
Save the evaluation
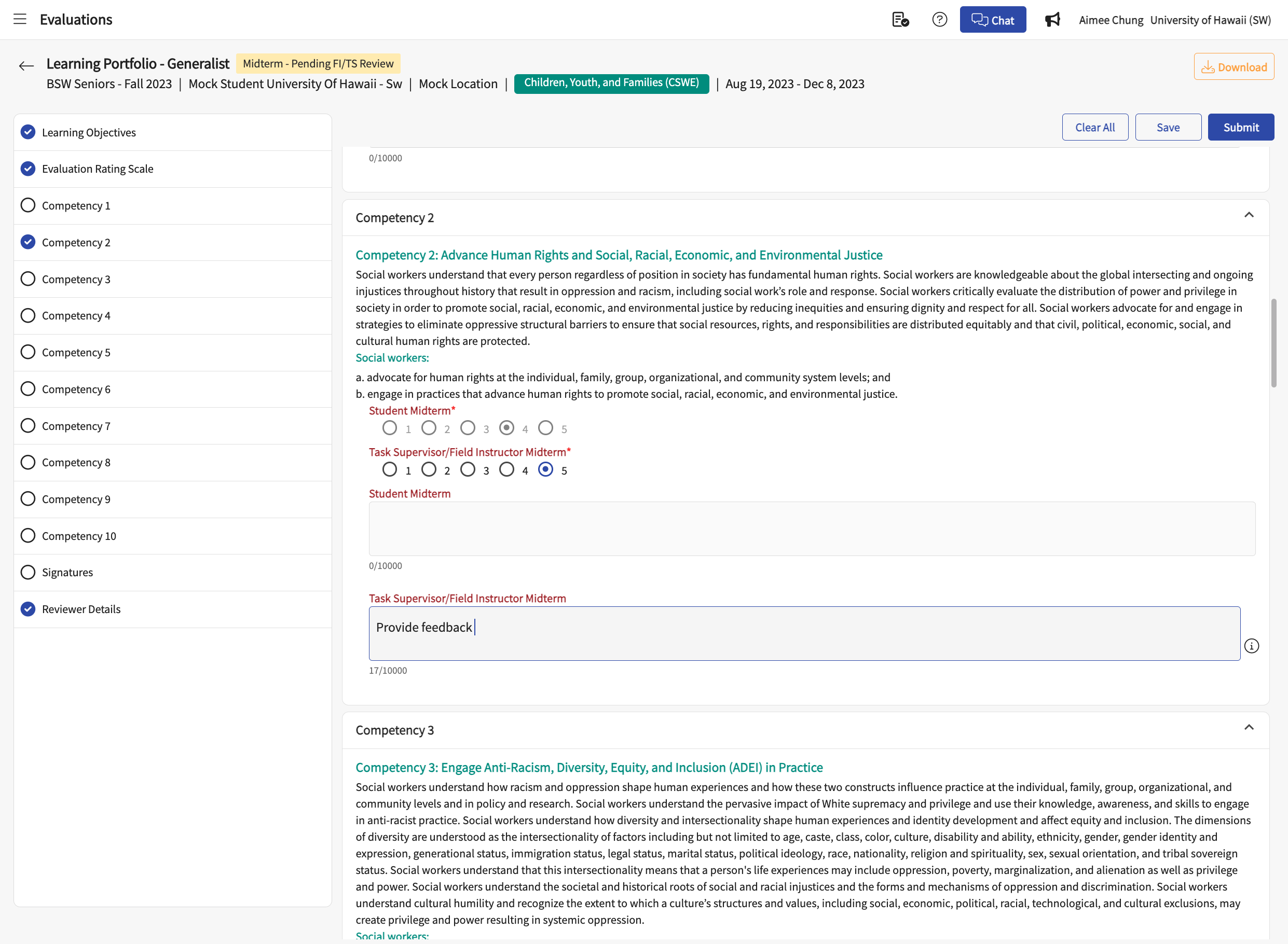1168,127
